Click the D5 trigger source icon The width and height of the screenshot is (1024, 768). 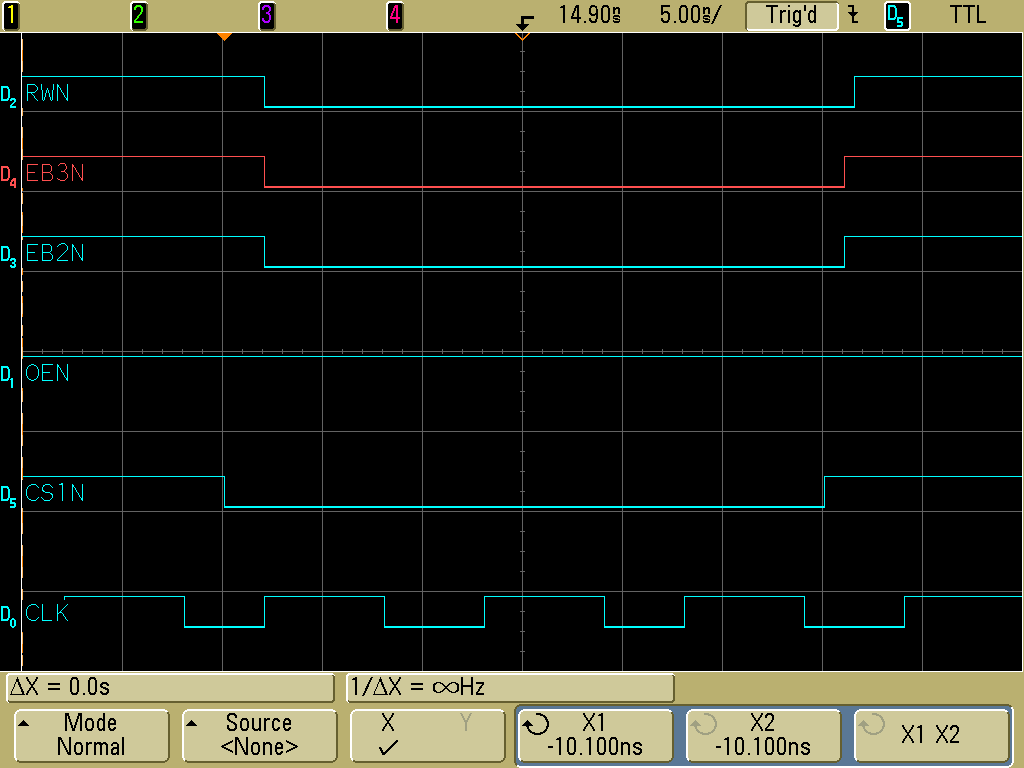point(897,16)
